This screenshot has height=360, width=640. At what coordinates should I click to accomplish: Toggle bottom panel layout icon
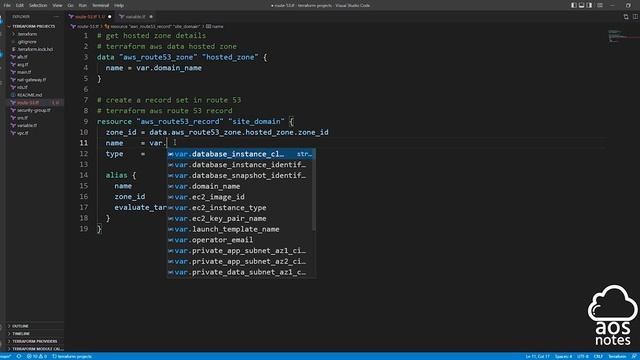[x=581, y=5]
